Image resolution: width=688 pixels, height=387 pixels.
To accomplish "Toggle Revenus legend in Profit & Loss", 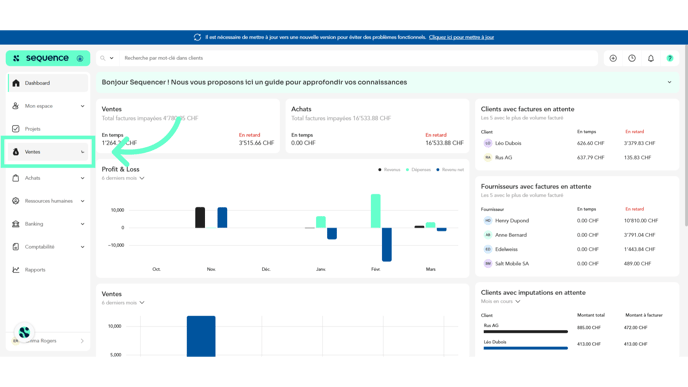I will (x=389, y=170).
